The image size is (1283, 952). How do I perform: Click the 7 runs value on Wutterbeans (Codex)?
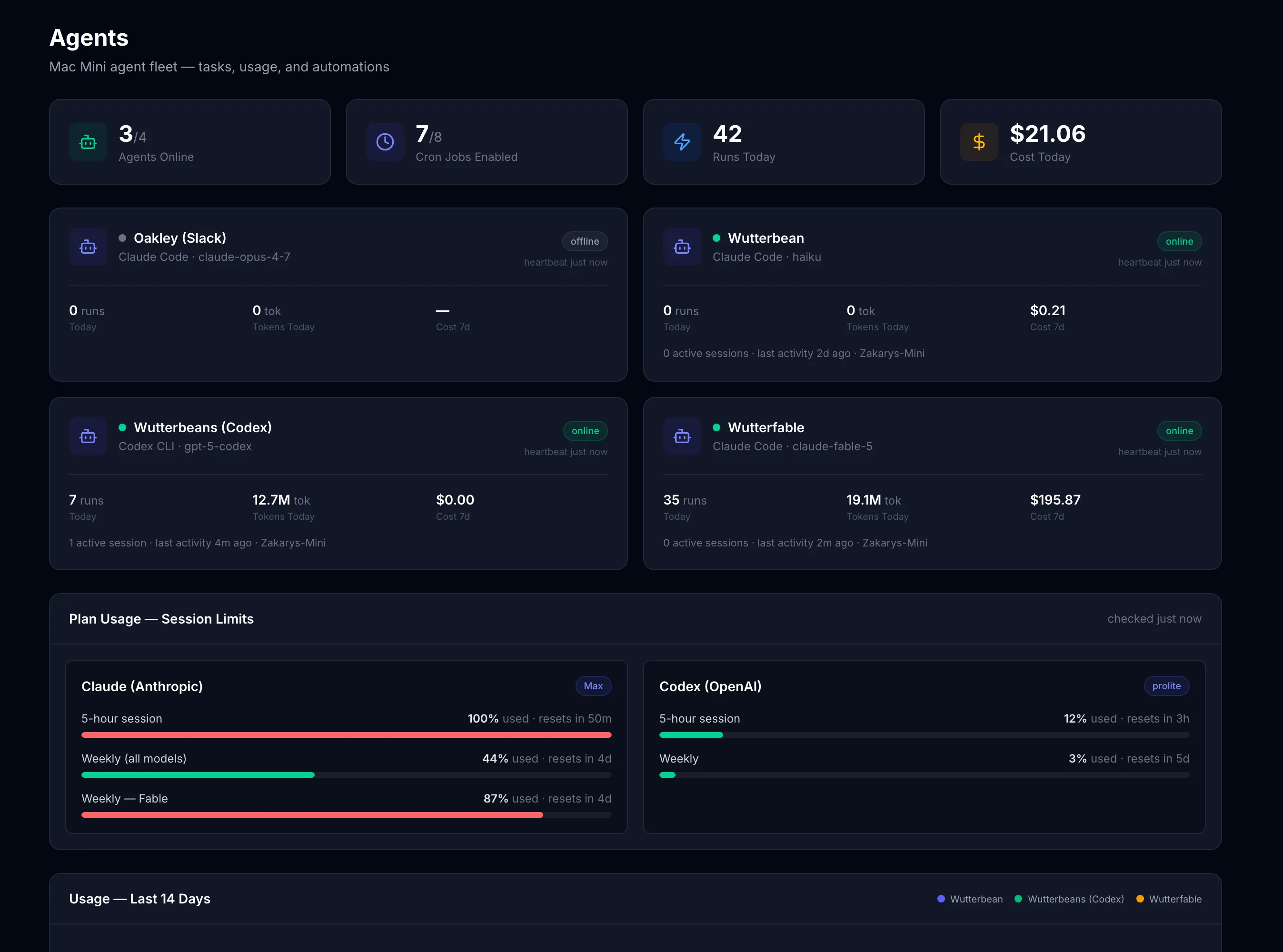(x=87, y=500)
